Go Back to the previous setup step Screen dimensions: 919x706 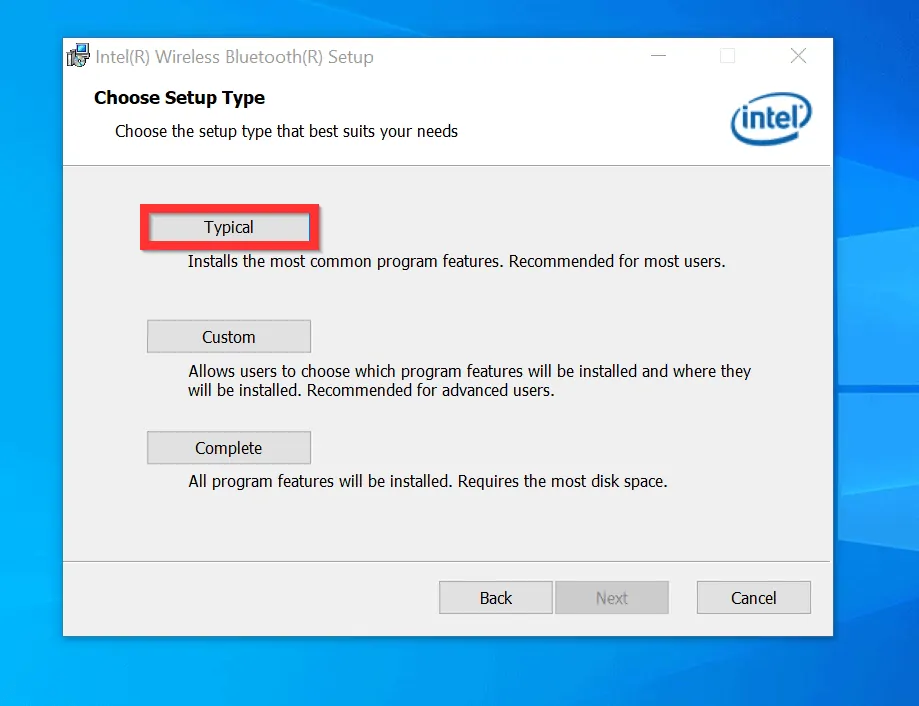click(495, 598)
